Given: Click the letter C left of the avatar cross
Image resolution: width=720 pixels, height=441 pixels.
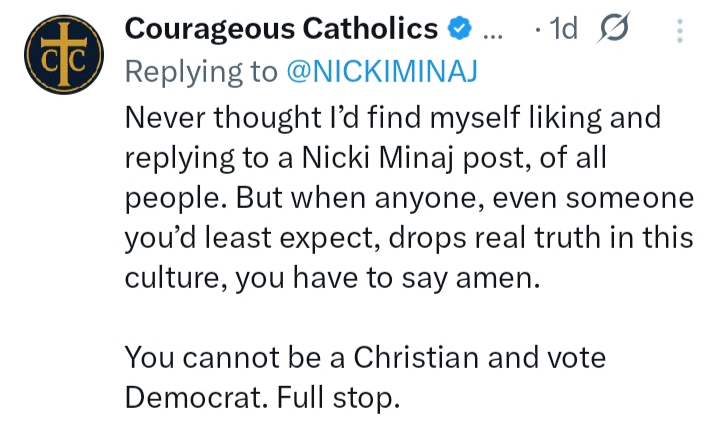Looking at the screenshot, I should point(50,61).
